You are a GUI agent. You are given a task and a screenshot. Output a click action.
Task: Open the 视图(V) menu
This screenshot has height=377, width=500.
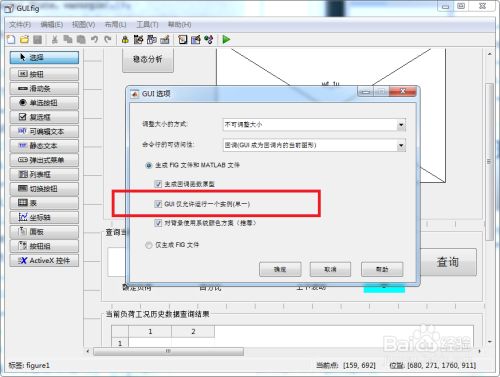(x=83, y=25)
